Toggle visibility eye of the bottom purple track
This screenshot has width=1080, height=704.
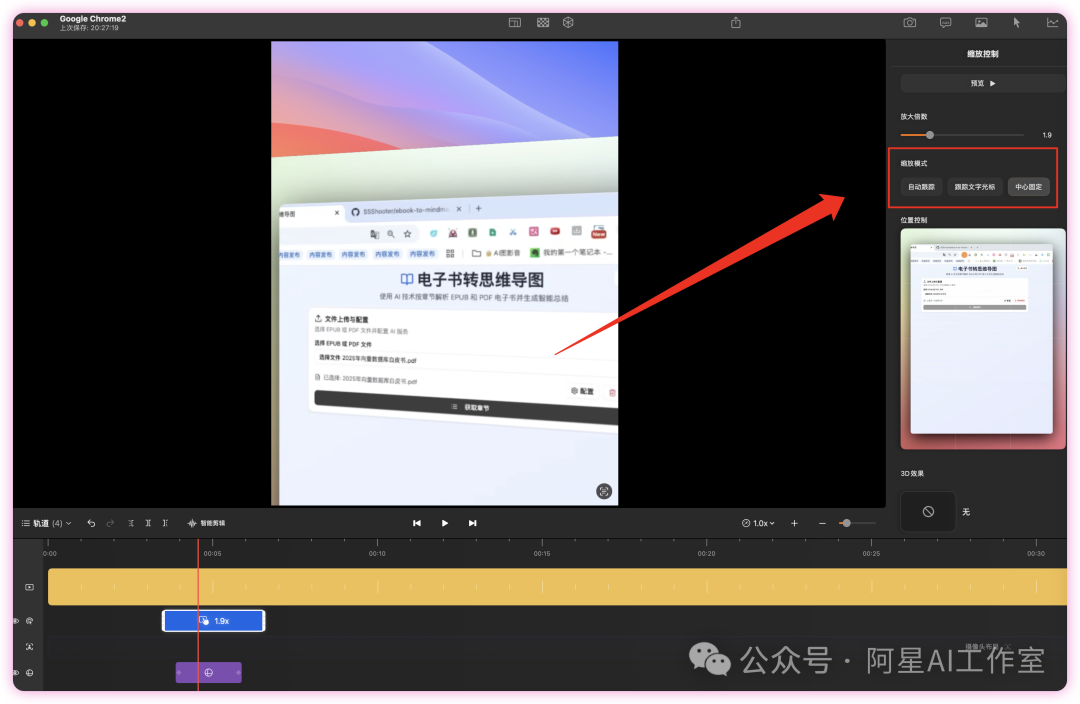(15, 673)
